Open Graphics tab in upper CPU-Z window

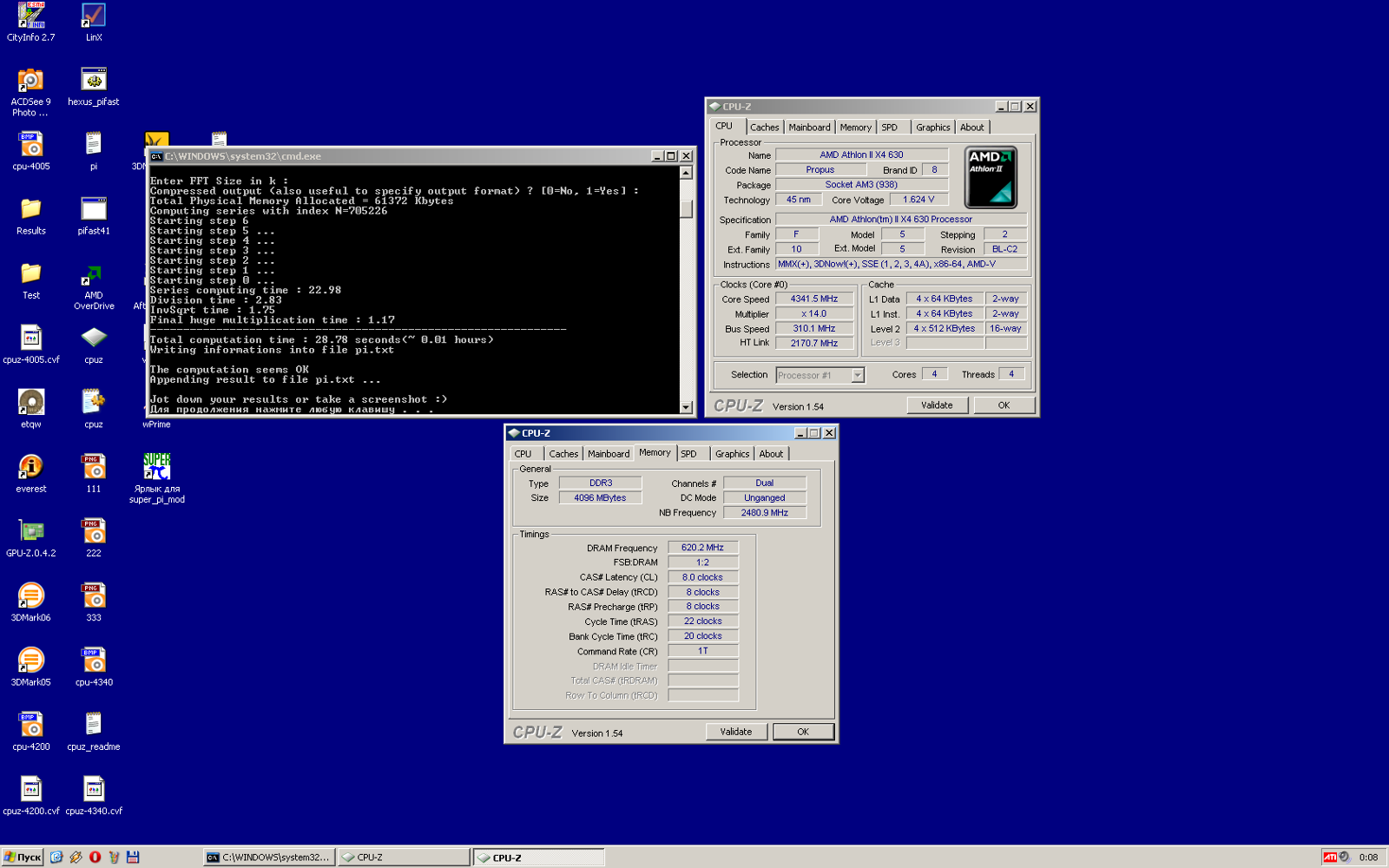(933, 127)
